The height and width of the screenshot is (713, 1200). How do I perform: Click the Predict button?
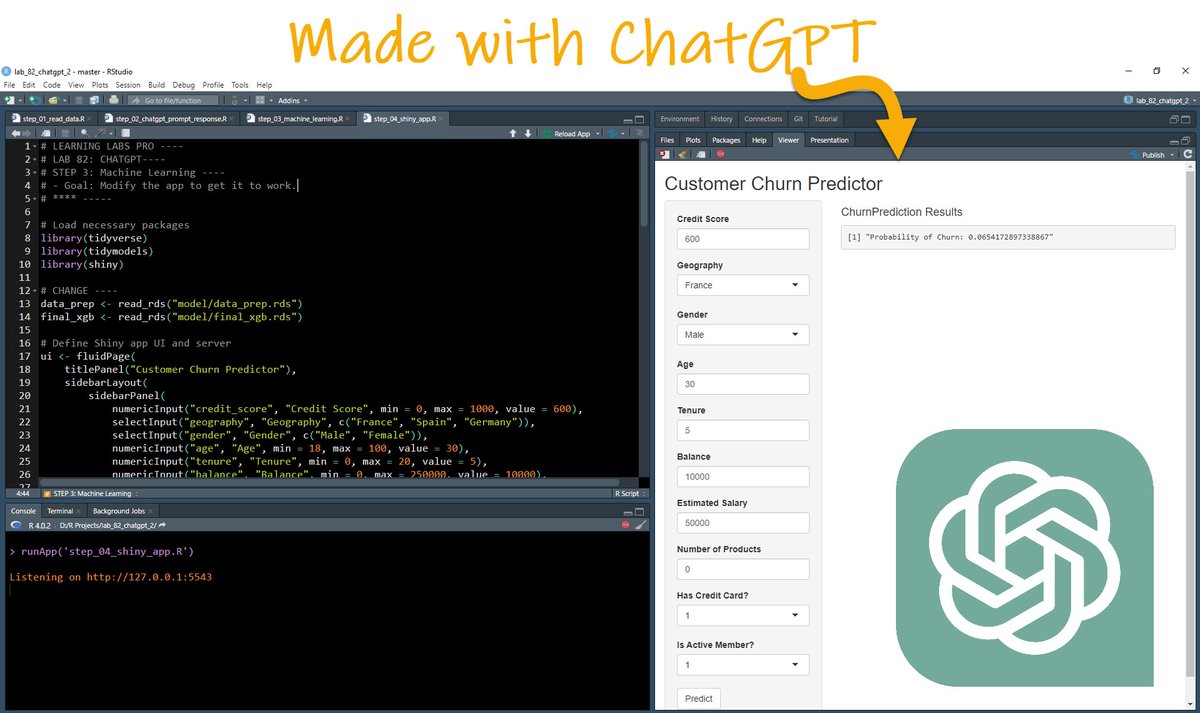(x=698, y=698)
